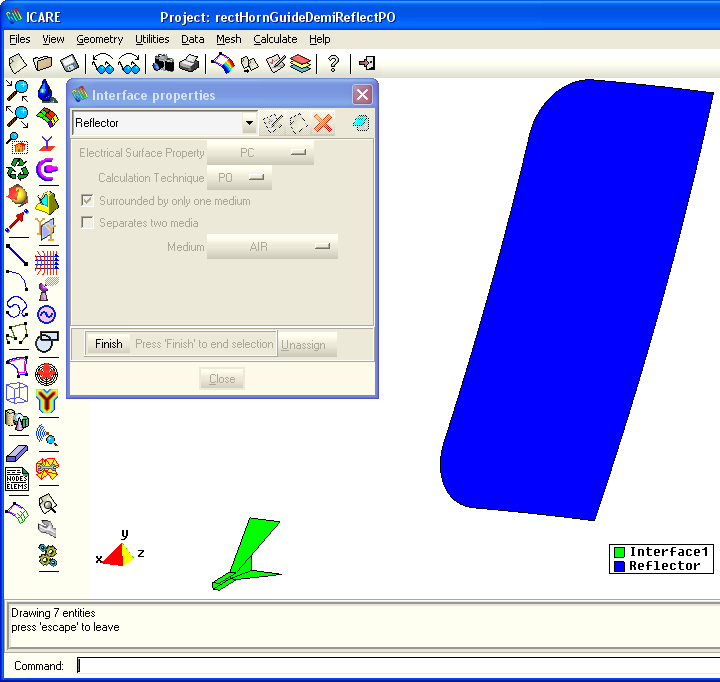The width and height of the screenshot is (720, 682).
Task: Click the sine wave circle icon
Action: pos(47,315)
